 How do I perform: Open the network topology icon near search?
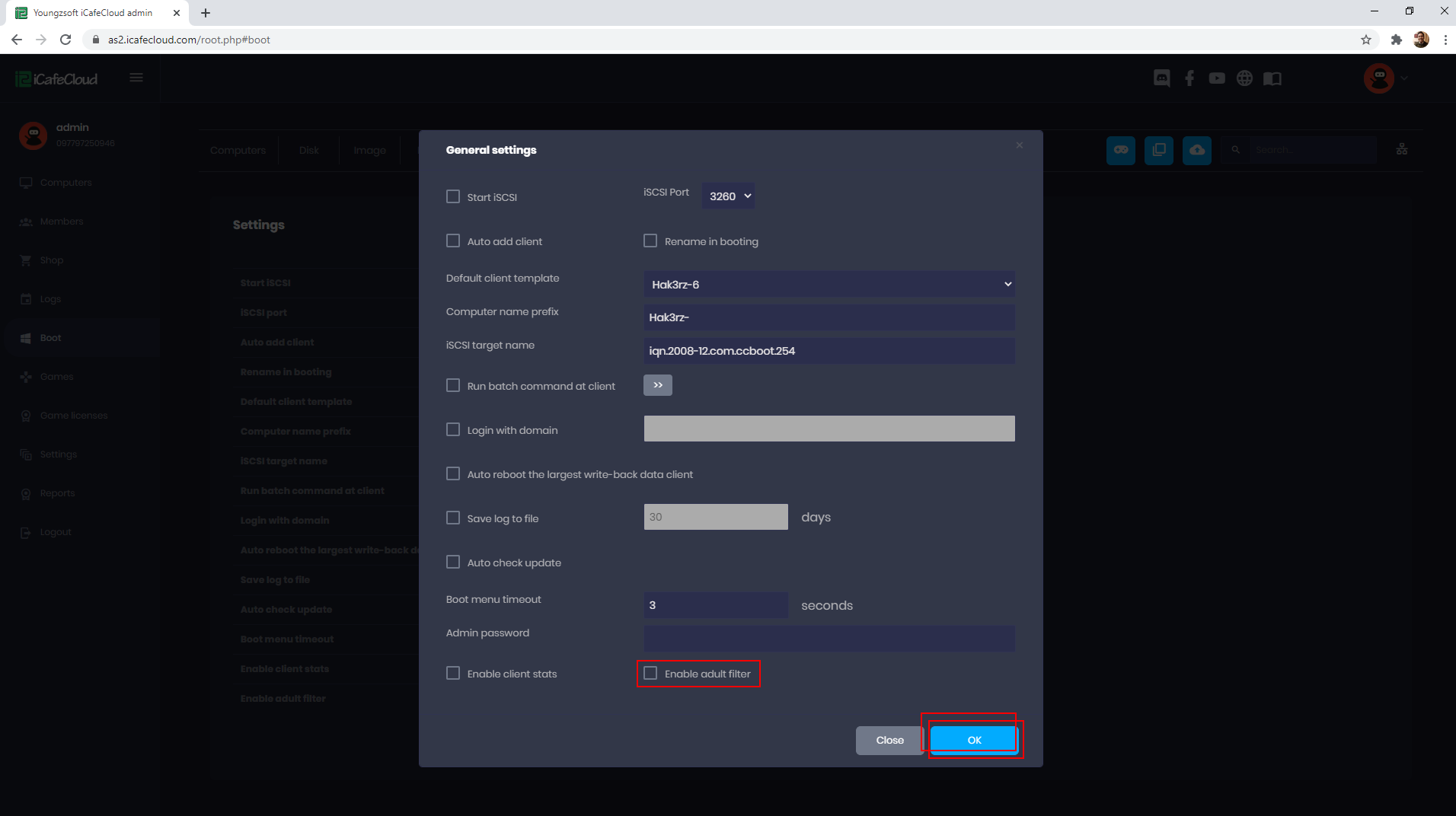pyautogui.click(x=1402, y=149)
